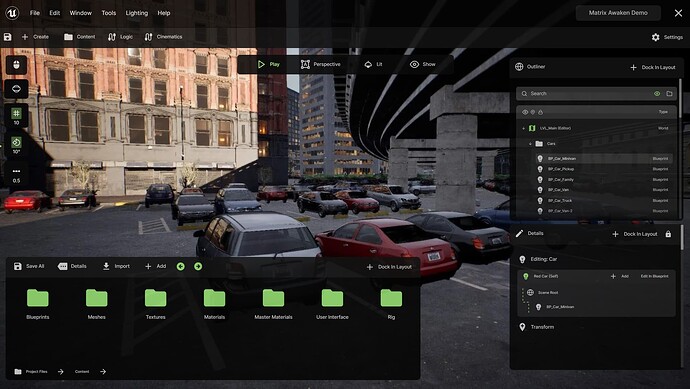Screen dimensions: 690x389
Task: Open the Content toolbar button
Action: point(80,37)
